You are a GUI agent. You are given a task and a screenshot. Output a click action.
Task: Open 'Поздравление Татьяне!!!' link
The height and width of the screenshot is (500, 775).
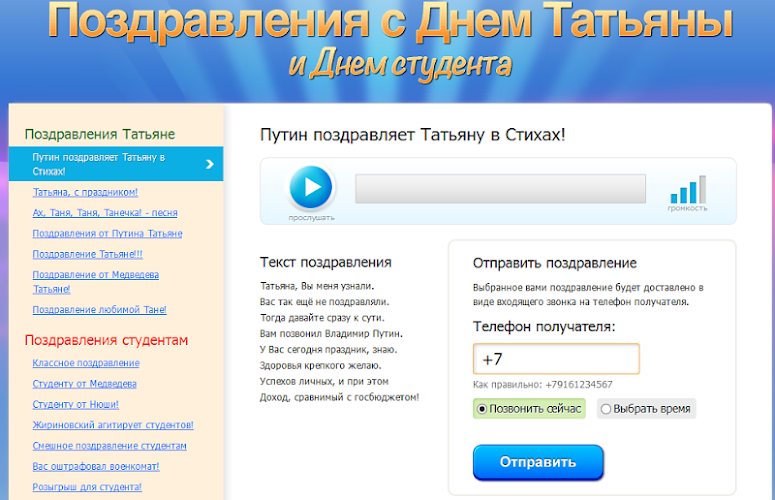pos(87,254)
